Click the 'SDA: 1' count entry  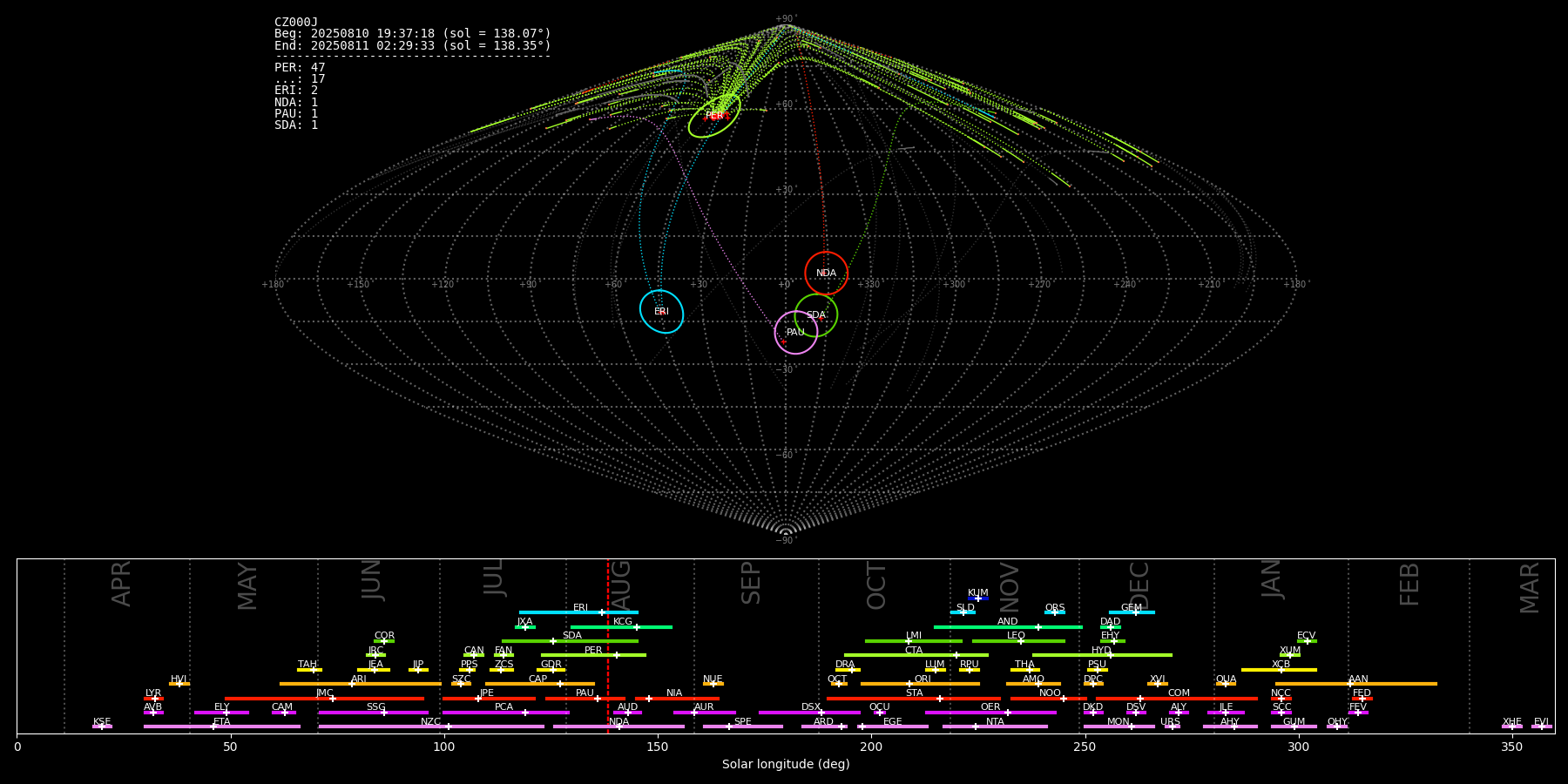296,125
